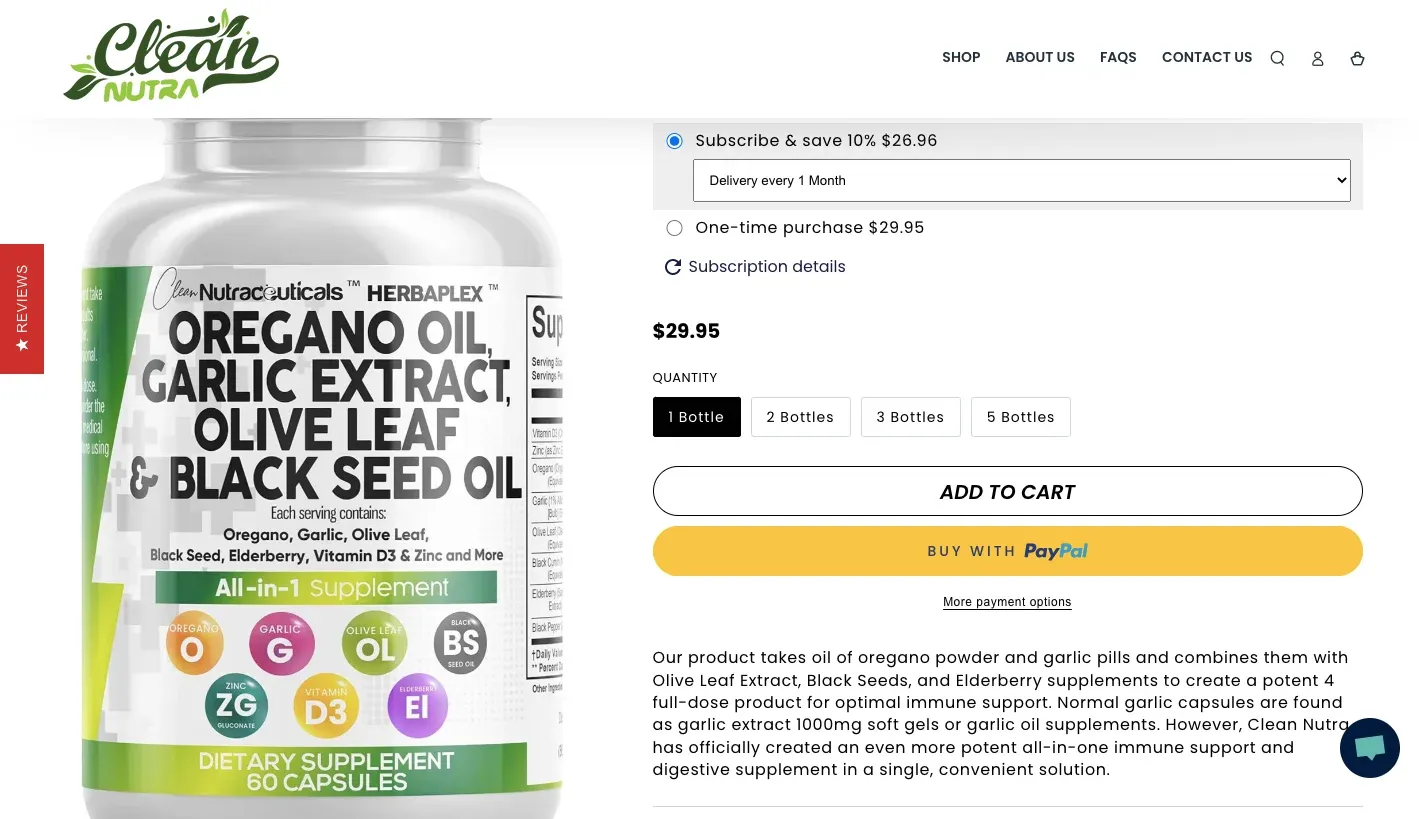This screenshot has height=819, width=1419.
Task: Click the Clean Nutra logo
Action: point(170,55)
